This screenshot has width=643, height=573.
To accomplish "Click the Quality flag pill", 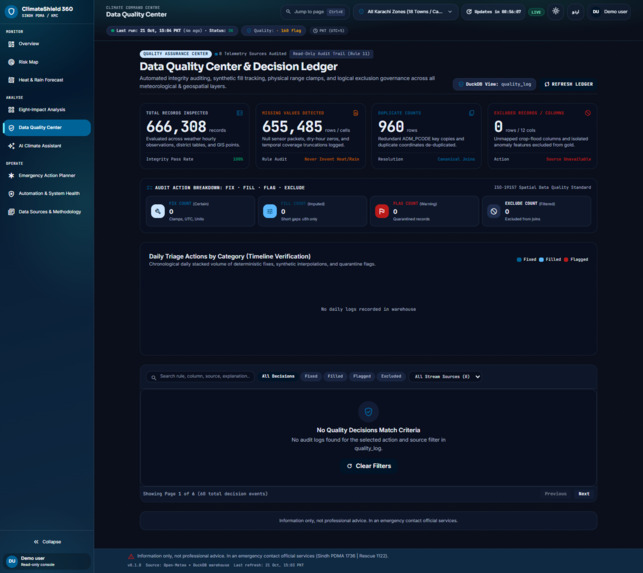I will coord(274,31).
